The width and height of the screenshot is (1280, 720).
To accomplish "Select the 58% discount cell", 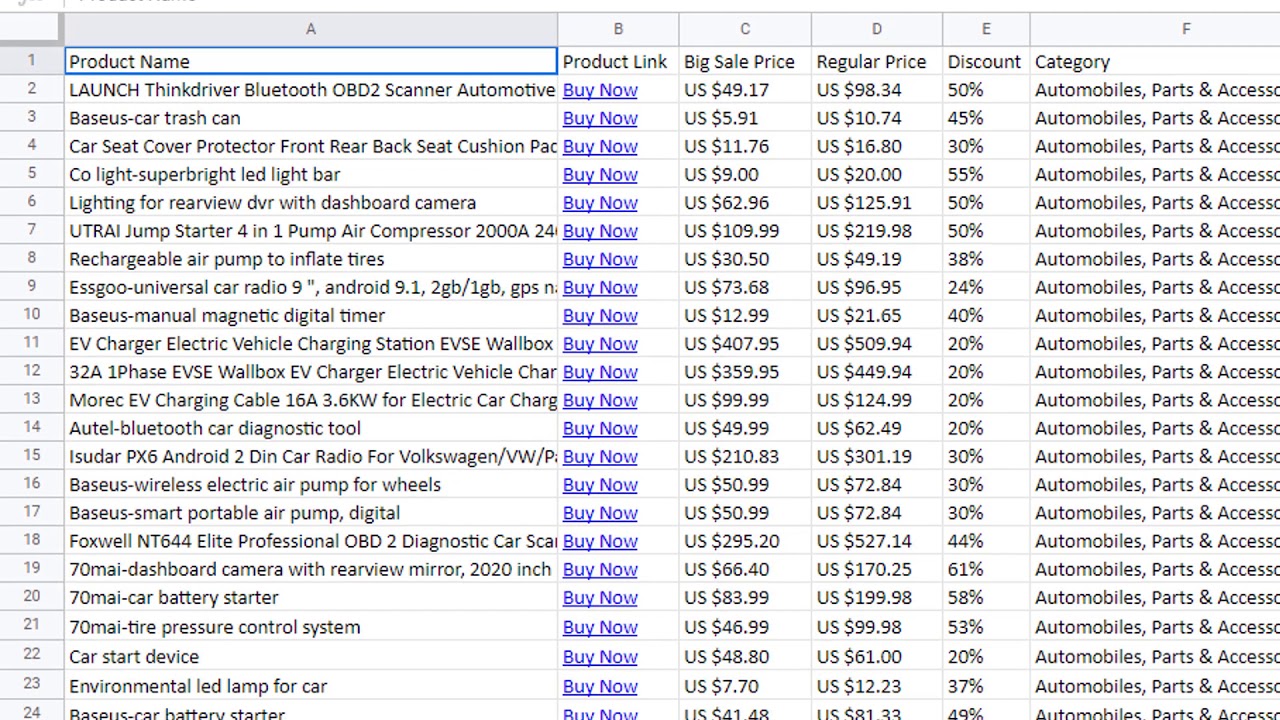I will pyautogui.click(x=986, y=597).
